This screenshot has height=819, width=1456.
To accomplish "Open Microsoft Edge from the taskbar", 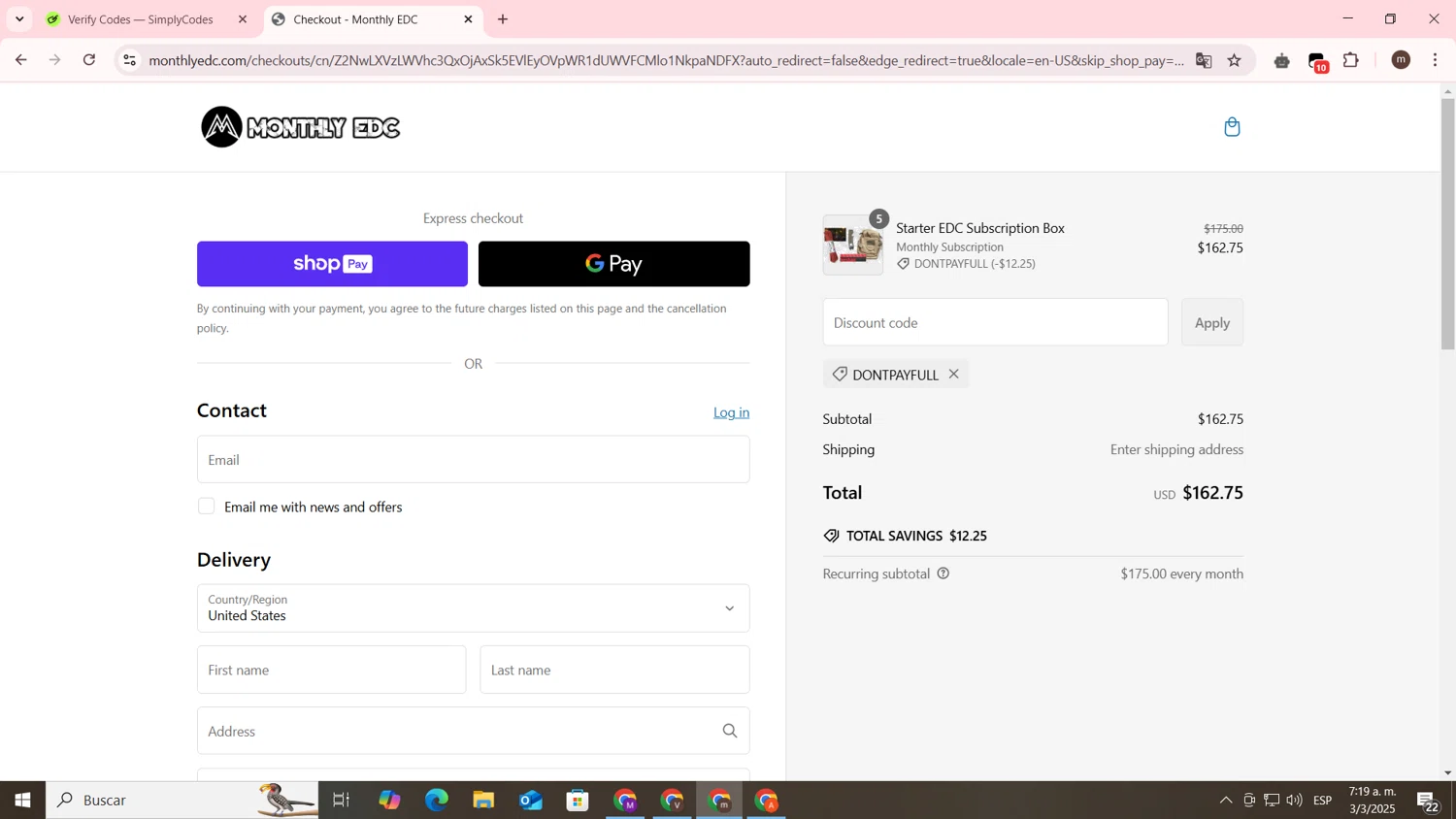I will (x=437, y=801).
